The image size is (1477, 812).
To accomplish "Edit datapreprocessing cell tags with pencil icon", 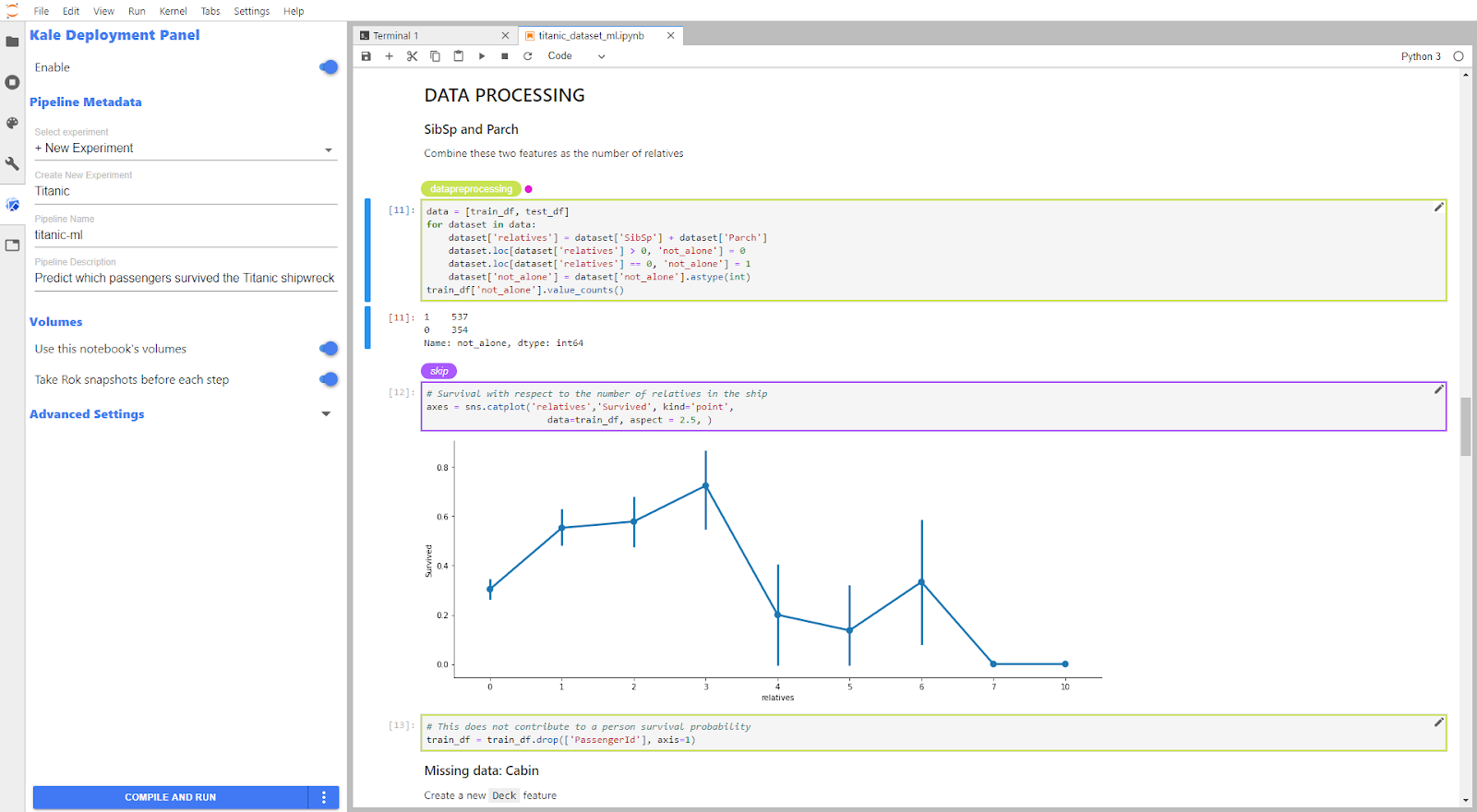I will pyautogui.click(x=1438, y=208).
